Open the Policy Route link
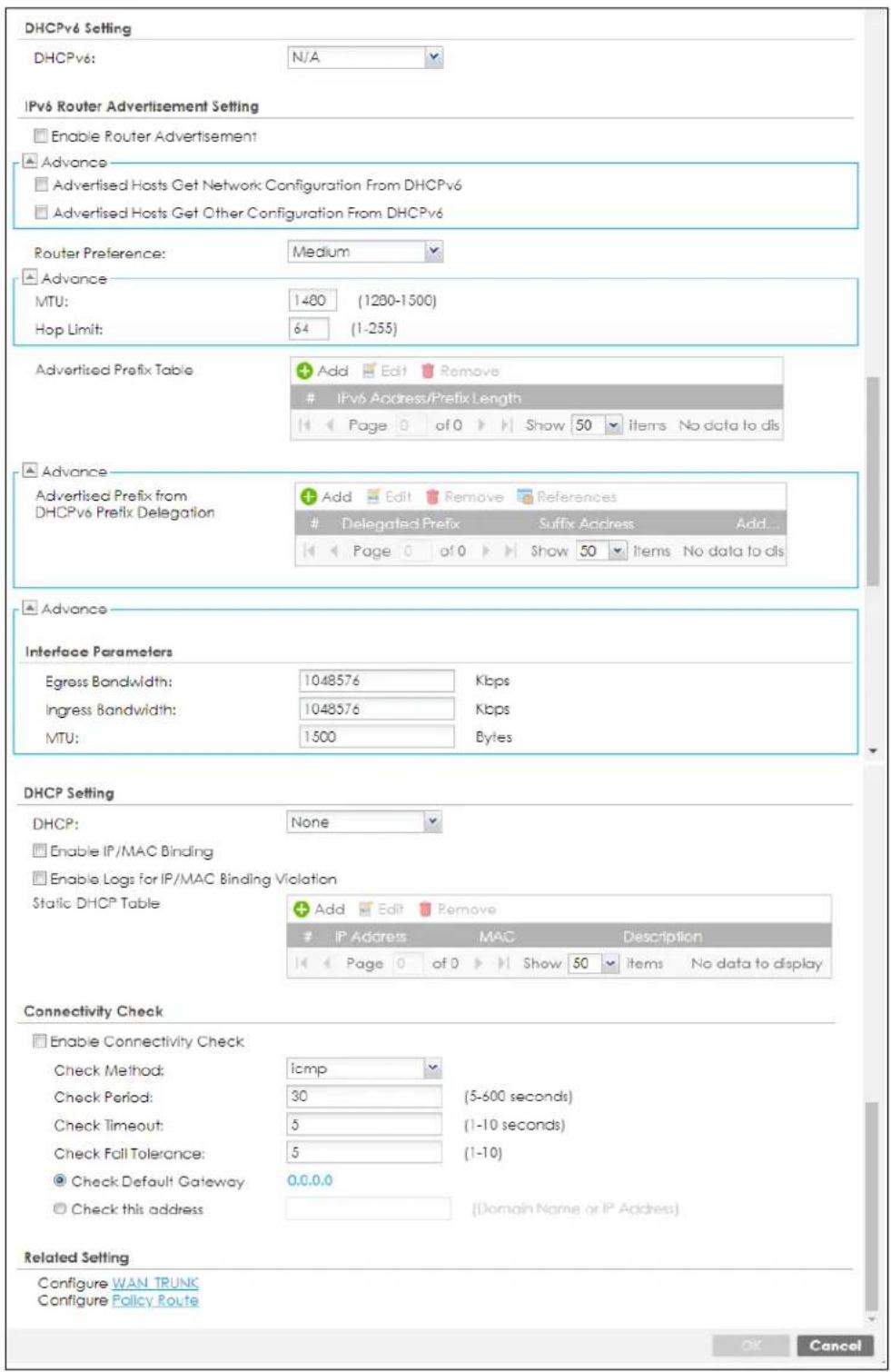 [x=154, y=1300]
